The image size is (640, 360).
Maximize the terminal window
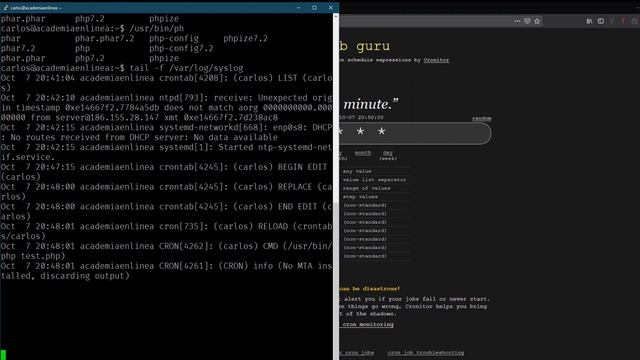314,7
